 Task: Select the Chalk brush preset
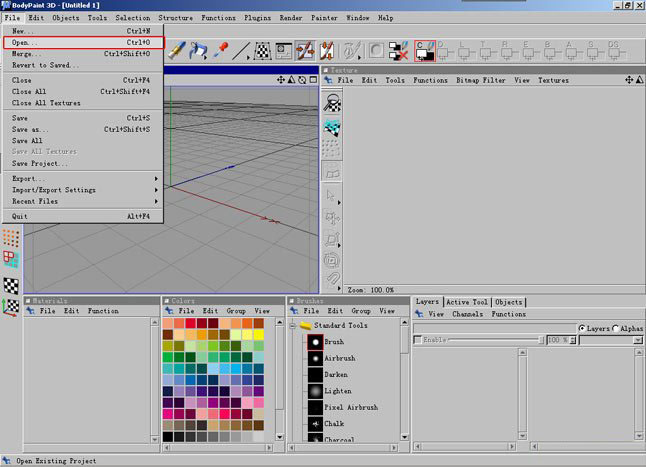(326, 423)
